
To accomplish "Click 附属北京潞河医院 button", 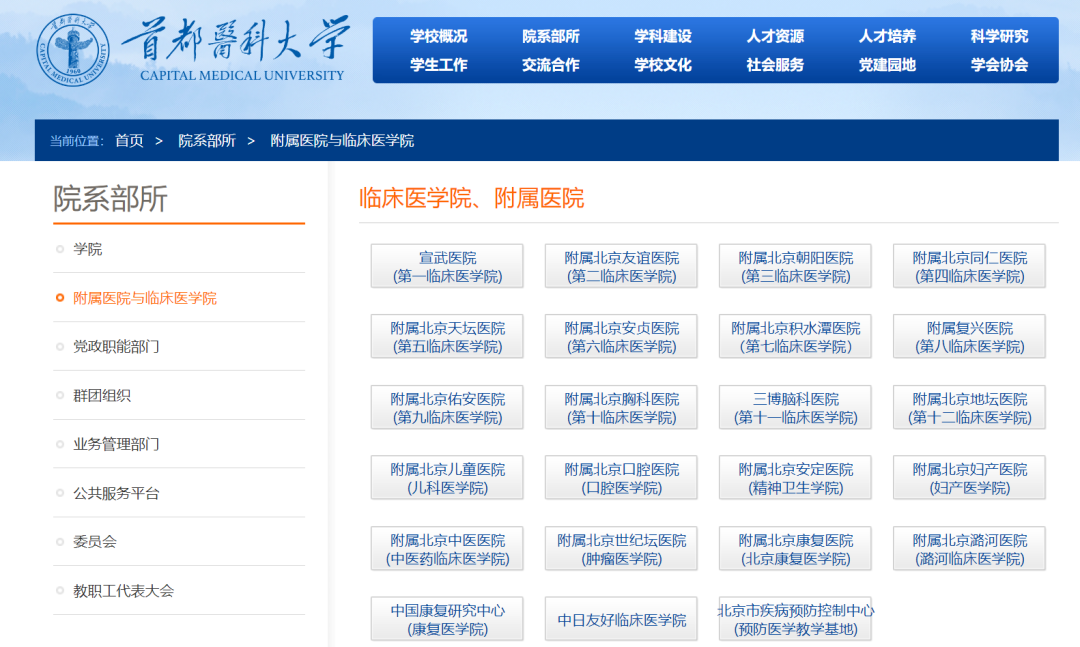I will coord(970,549).
